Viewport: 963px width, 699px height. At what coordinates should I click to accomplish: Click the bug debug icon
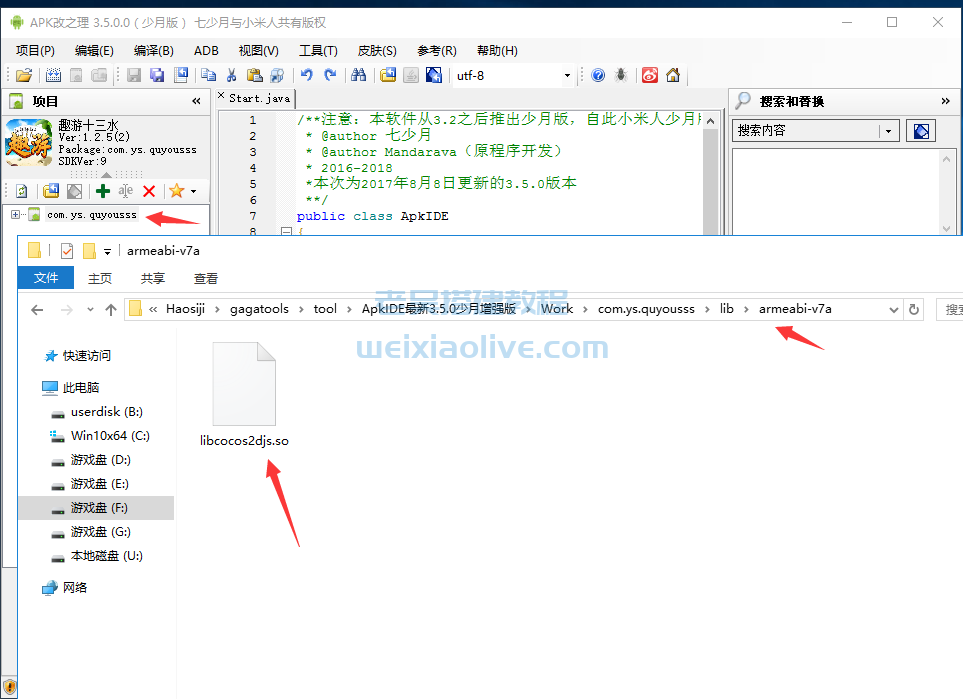(x=622, y=75)
